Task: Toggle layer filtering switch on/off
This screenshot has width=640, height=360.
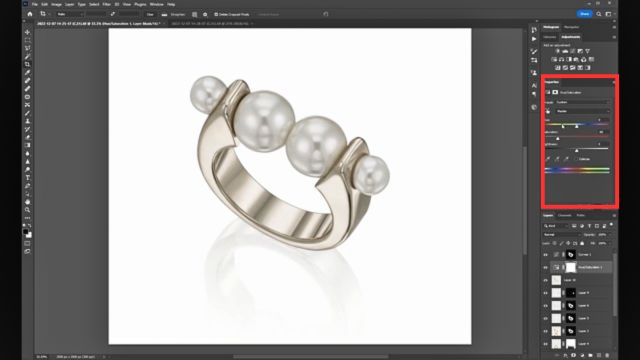Action: coord(611,224)
